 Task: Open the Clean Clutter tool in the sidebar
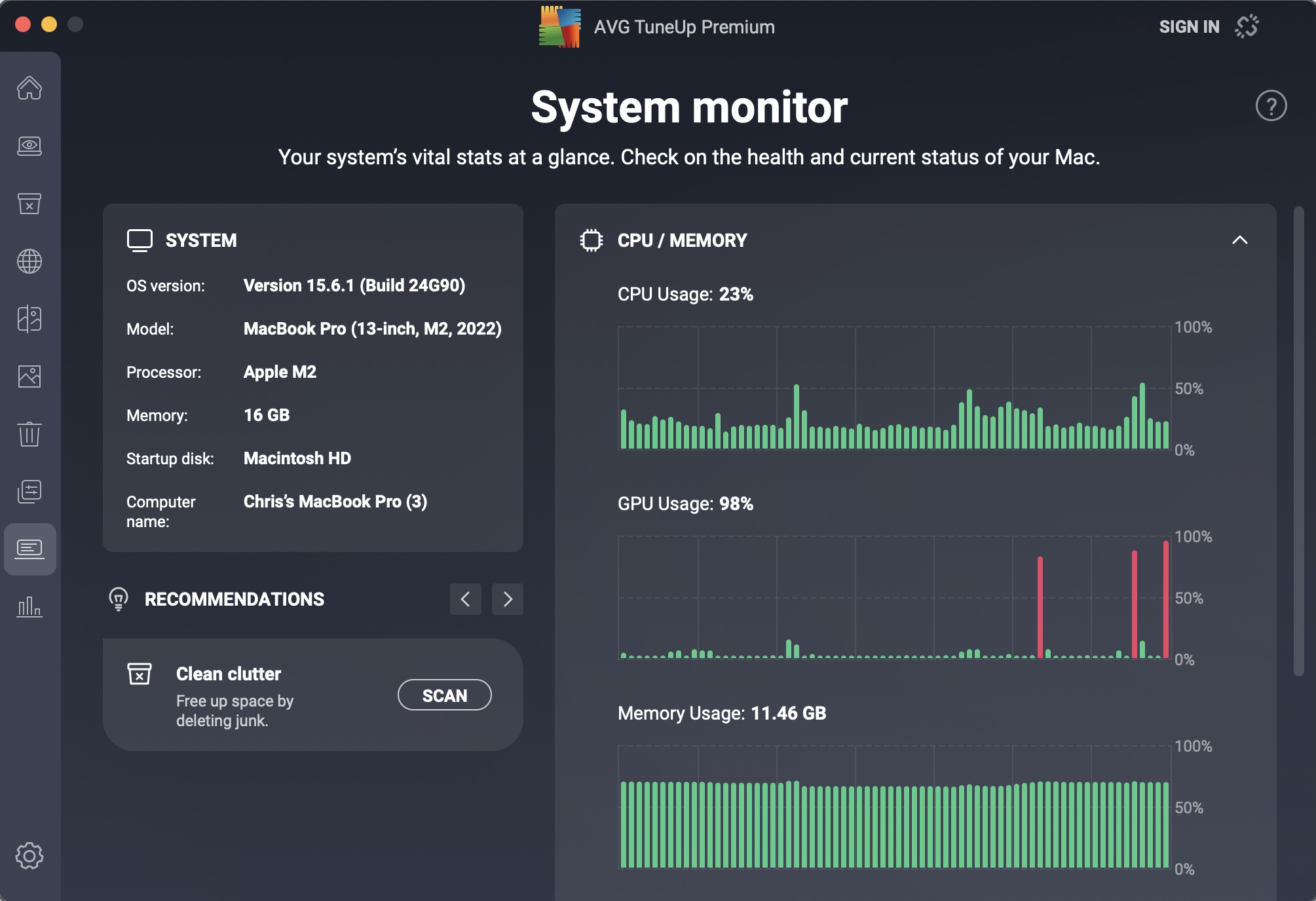(31, 204)
